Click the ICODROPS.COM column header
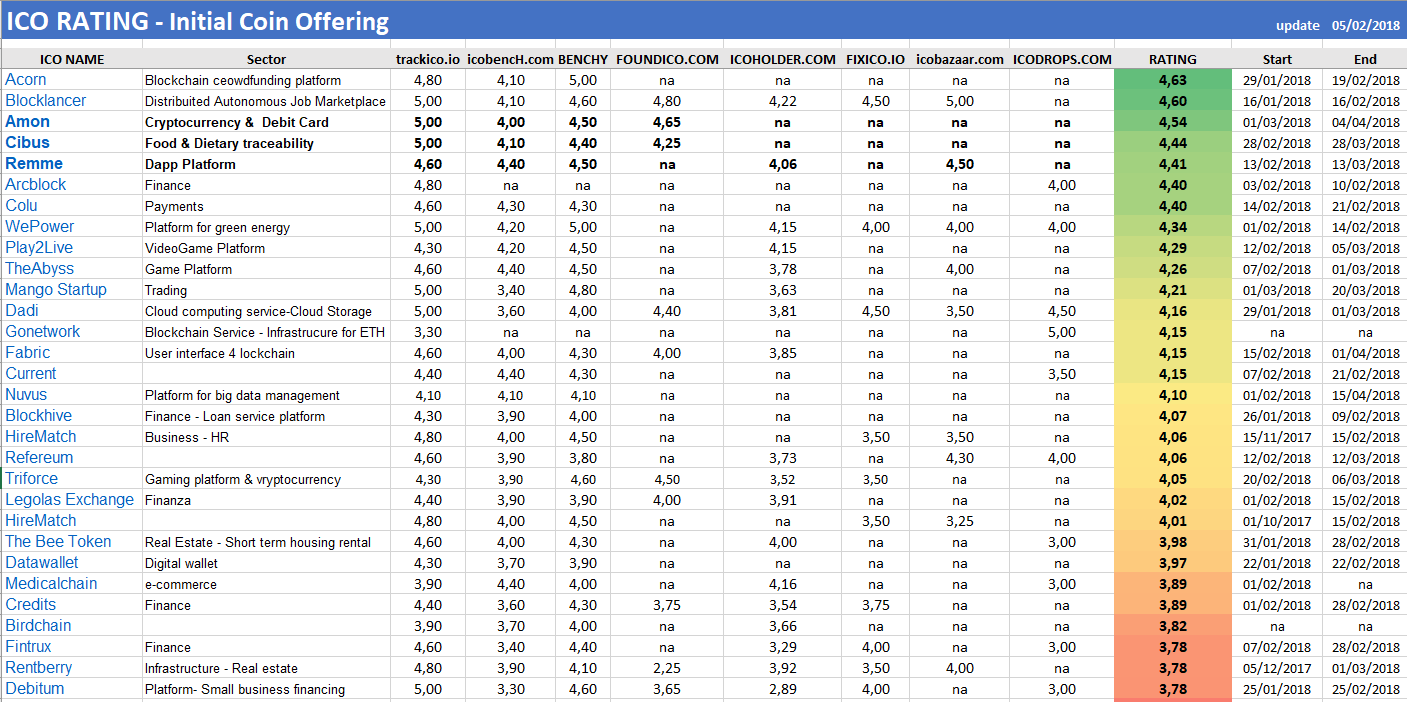The height and width of the screenshot is (702, 1407). point(1062,59)
